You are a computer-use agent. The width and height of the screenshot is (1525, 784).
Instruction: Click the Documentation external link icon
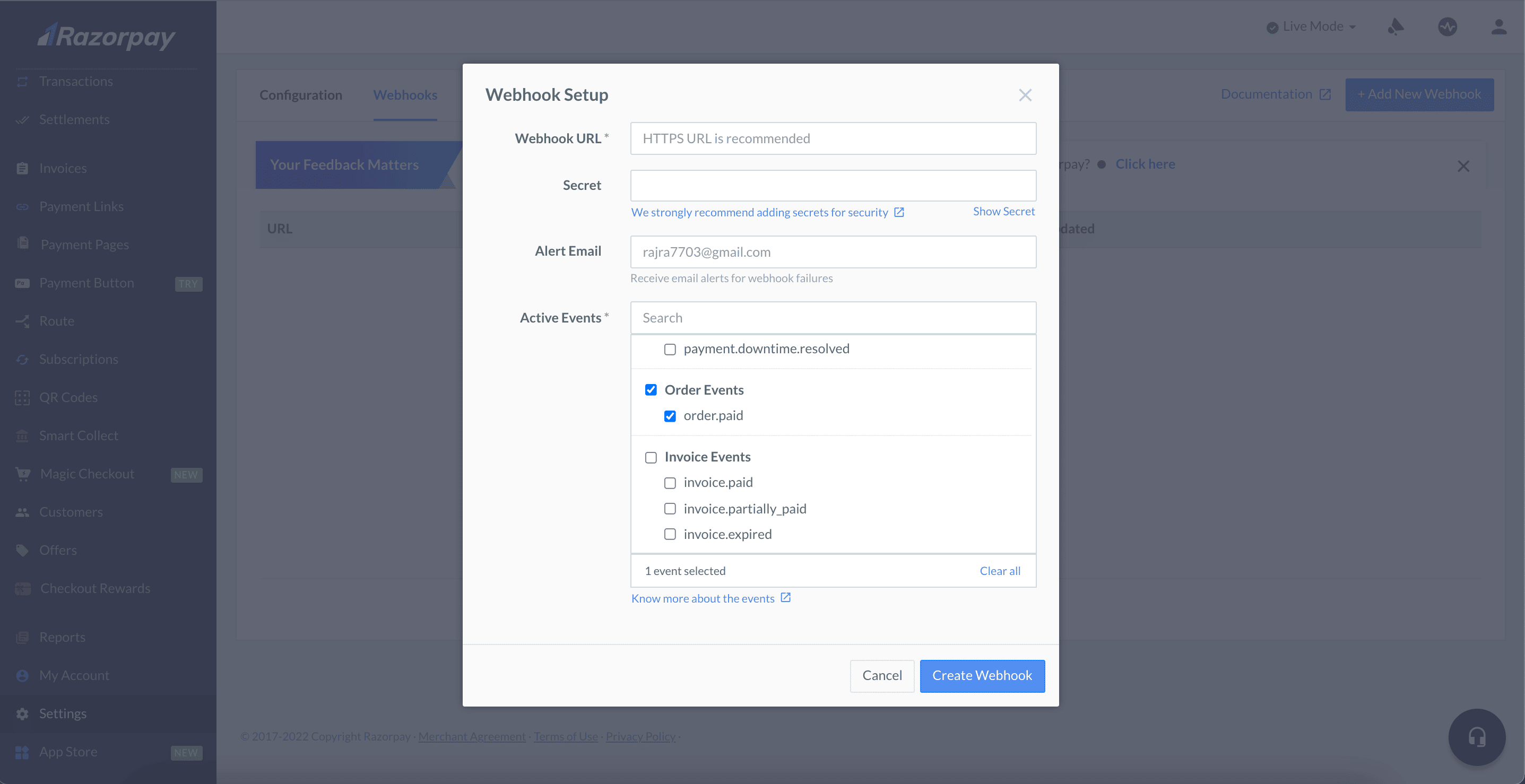(x=1325, y=94)
